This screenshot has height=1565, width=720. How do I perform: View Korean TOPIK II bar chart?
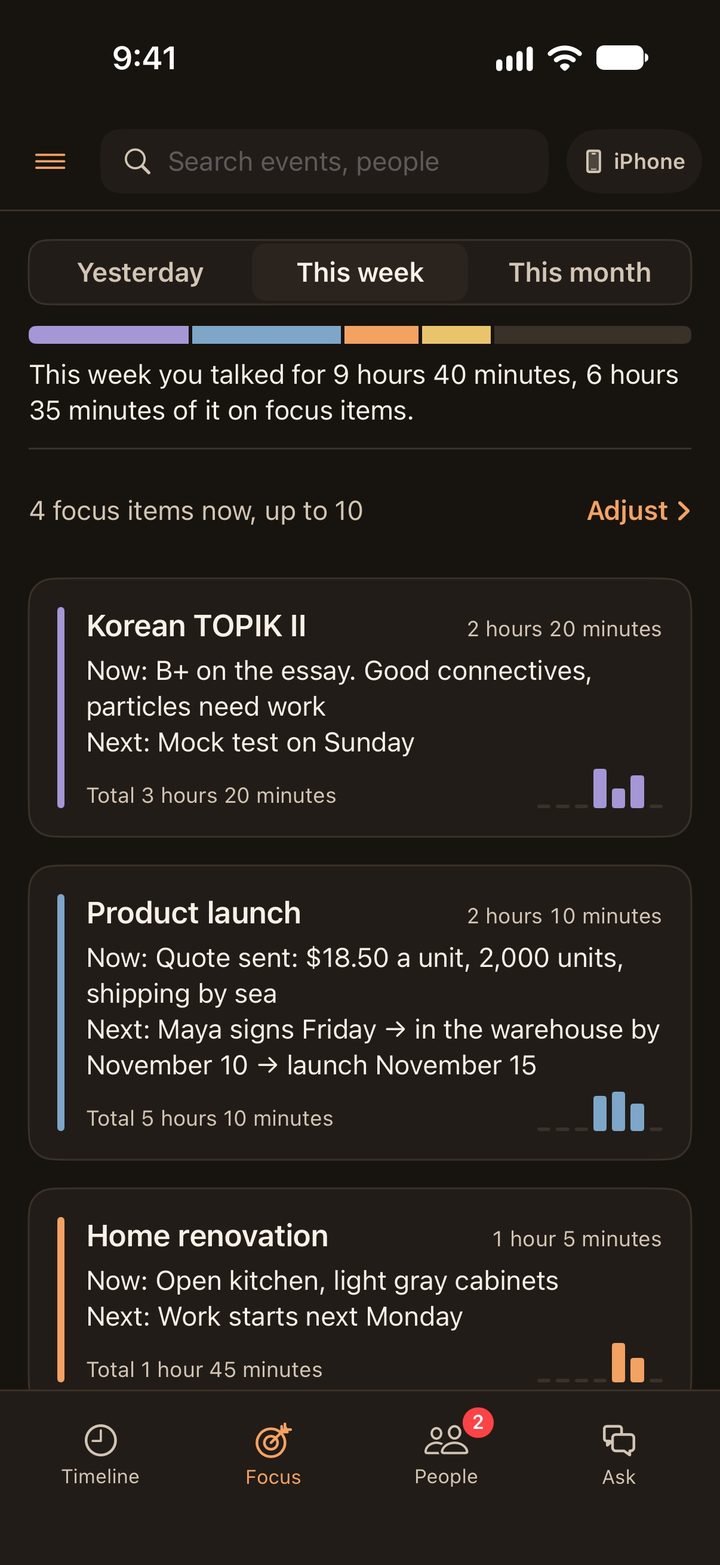pyautogui.click(x=600, y=788)
